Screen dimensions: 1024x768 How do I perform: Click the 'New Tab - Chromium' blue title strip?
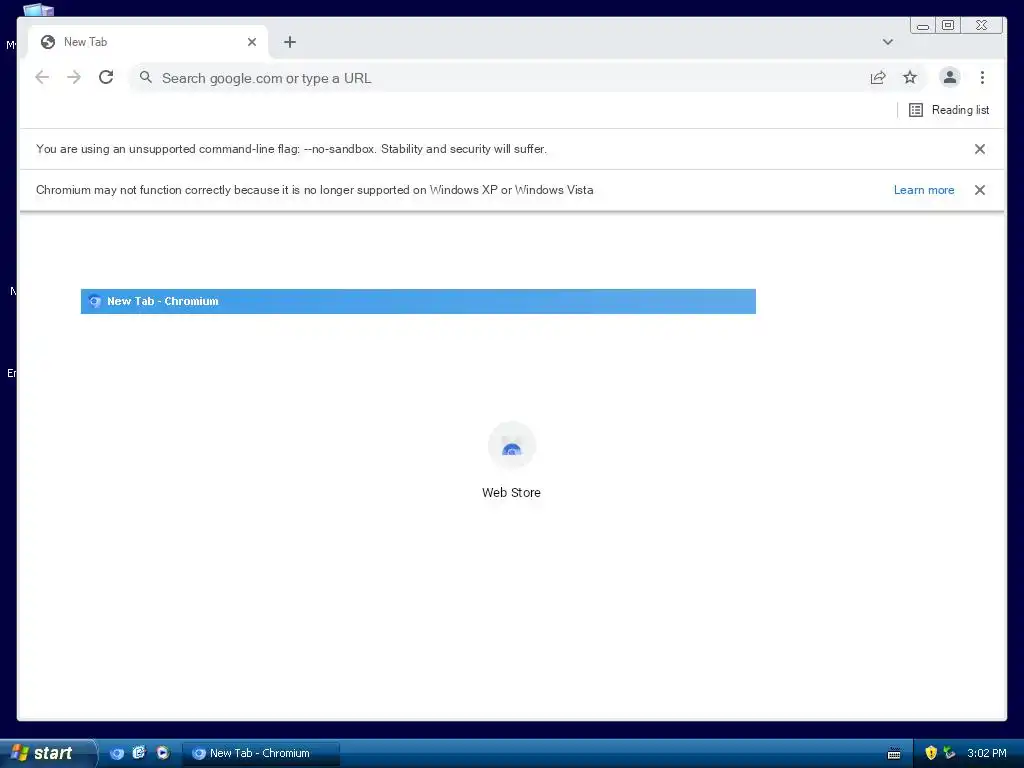(418, 301)
